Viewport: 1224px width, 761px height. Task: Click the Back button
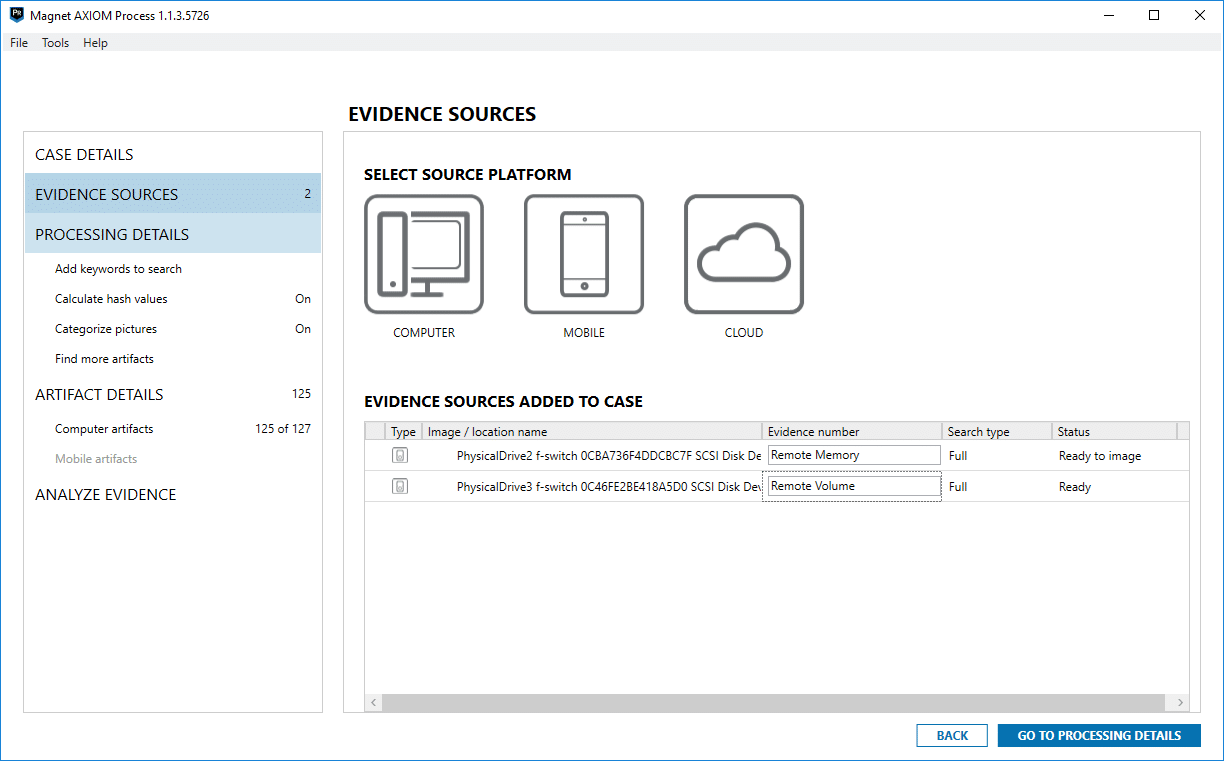click(x=952, y=735)
